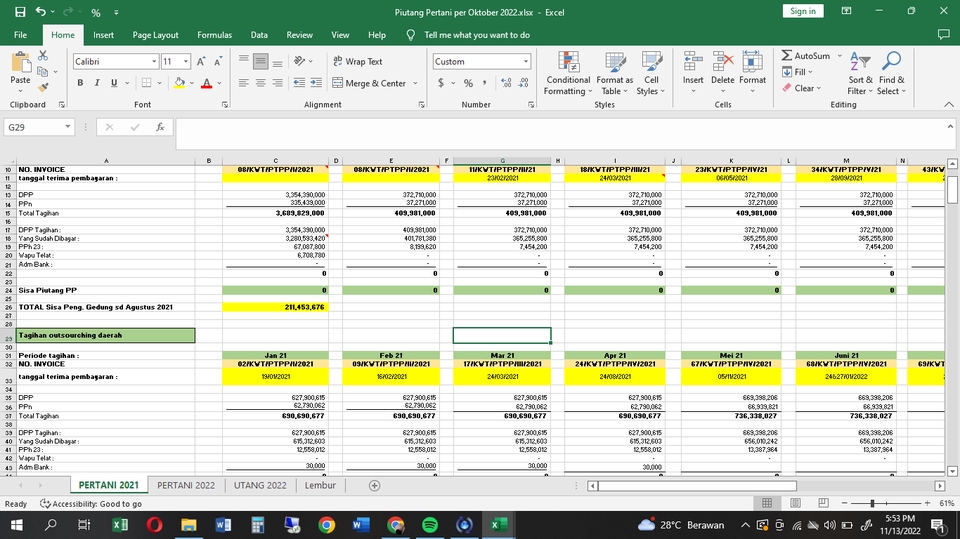Open Cell Styles gallery
The width and height of the screenshot is (960, 539).
(651, 74)
